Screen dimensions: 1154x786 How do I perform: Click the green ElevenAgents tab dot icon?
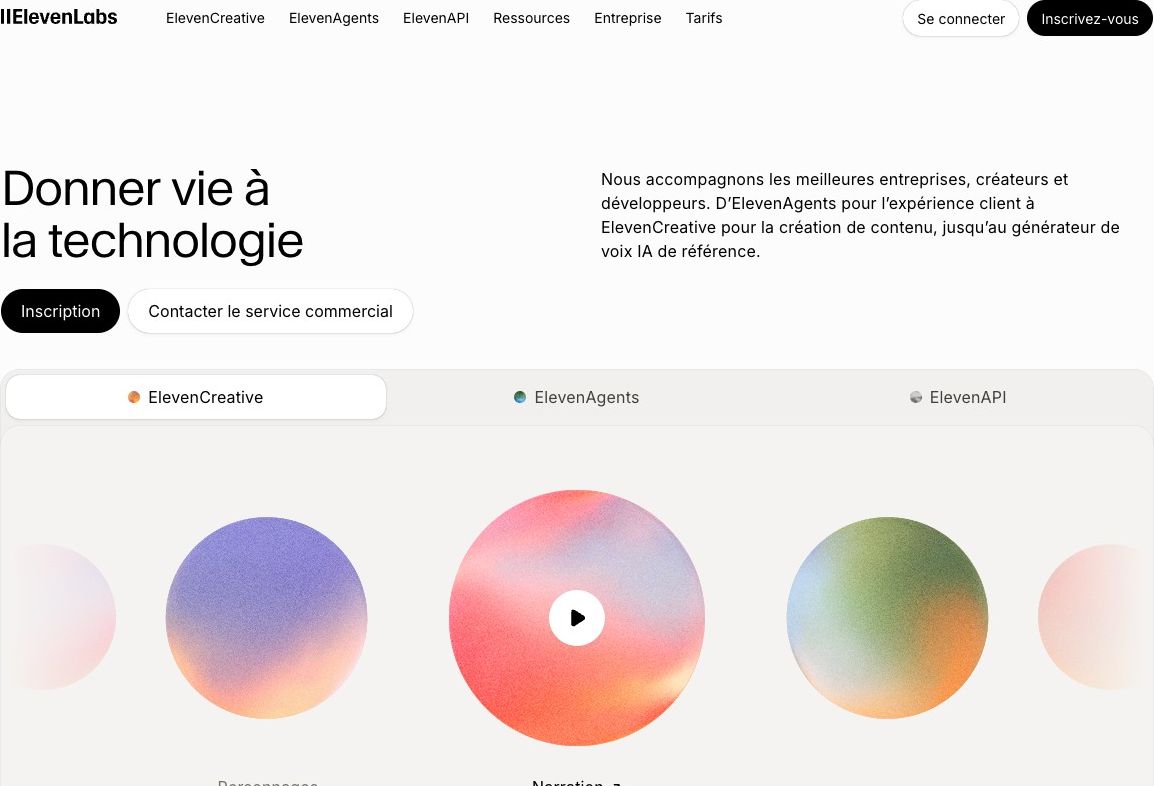pos(520,397)
